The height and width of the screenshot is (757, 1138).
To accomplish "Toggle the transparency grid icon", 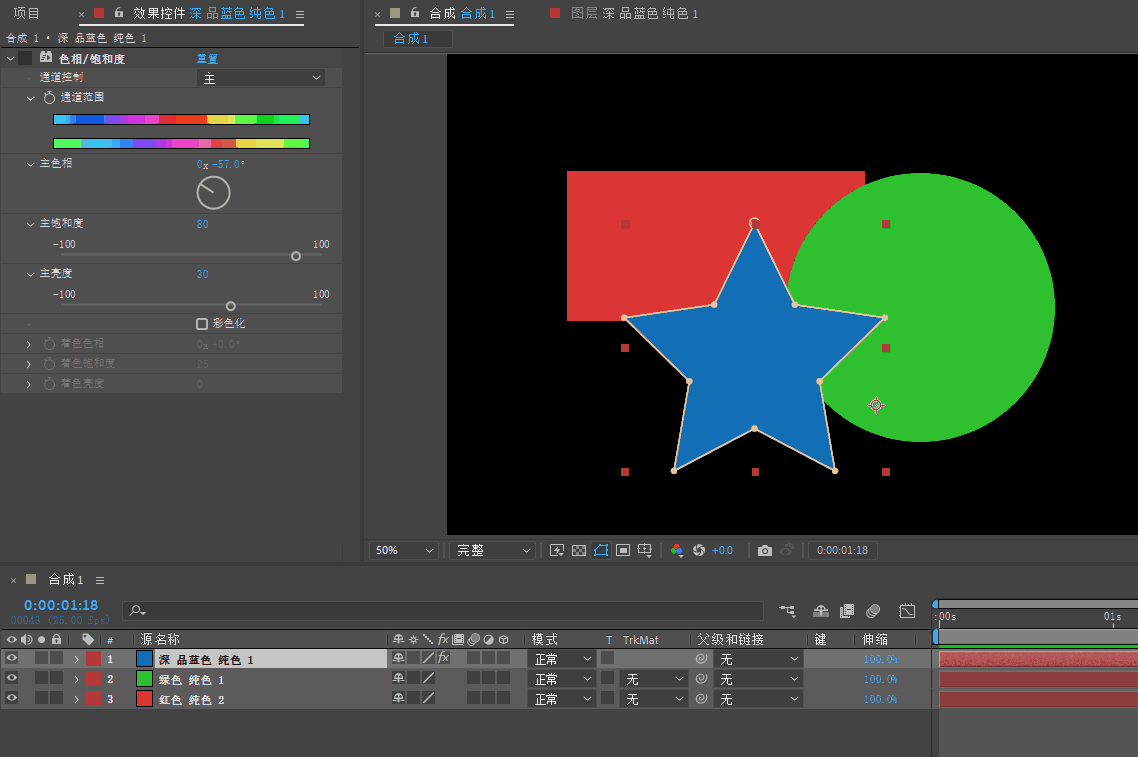I will click(x=579, y=550).
